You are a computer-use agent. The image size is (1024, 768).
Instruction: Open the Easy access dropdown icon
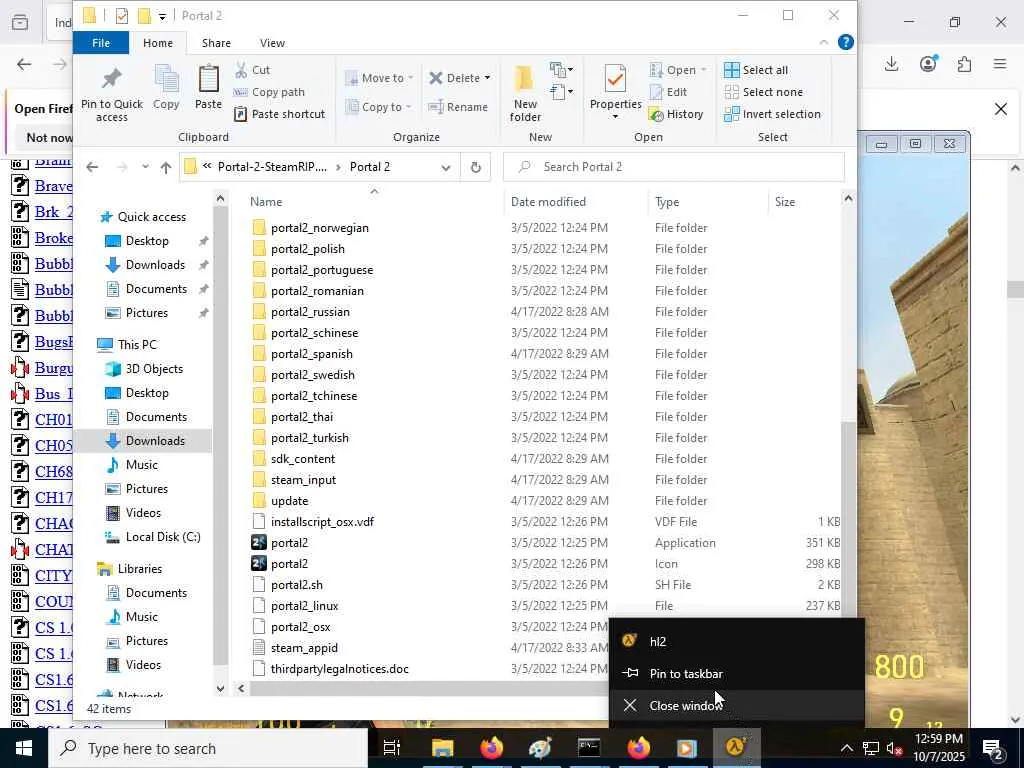(x=561, y=91)
